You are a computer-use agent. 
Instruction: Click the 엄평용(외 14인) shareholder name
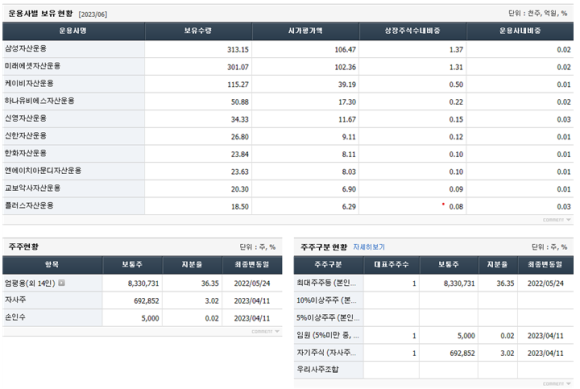tap(30, 283)
